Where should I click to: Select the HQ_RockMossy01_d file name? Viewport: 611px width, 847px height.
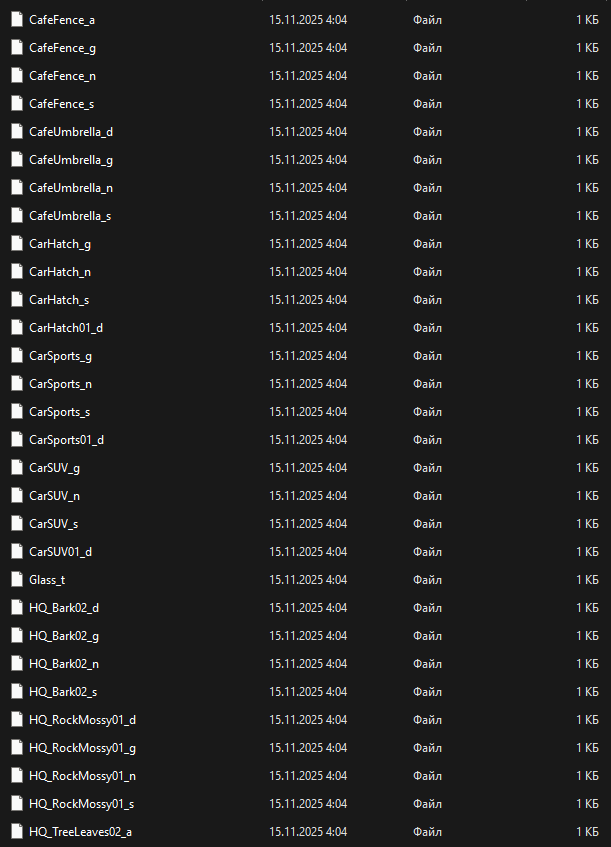pos(82,719)
